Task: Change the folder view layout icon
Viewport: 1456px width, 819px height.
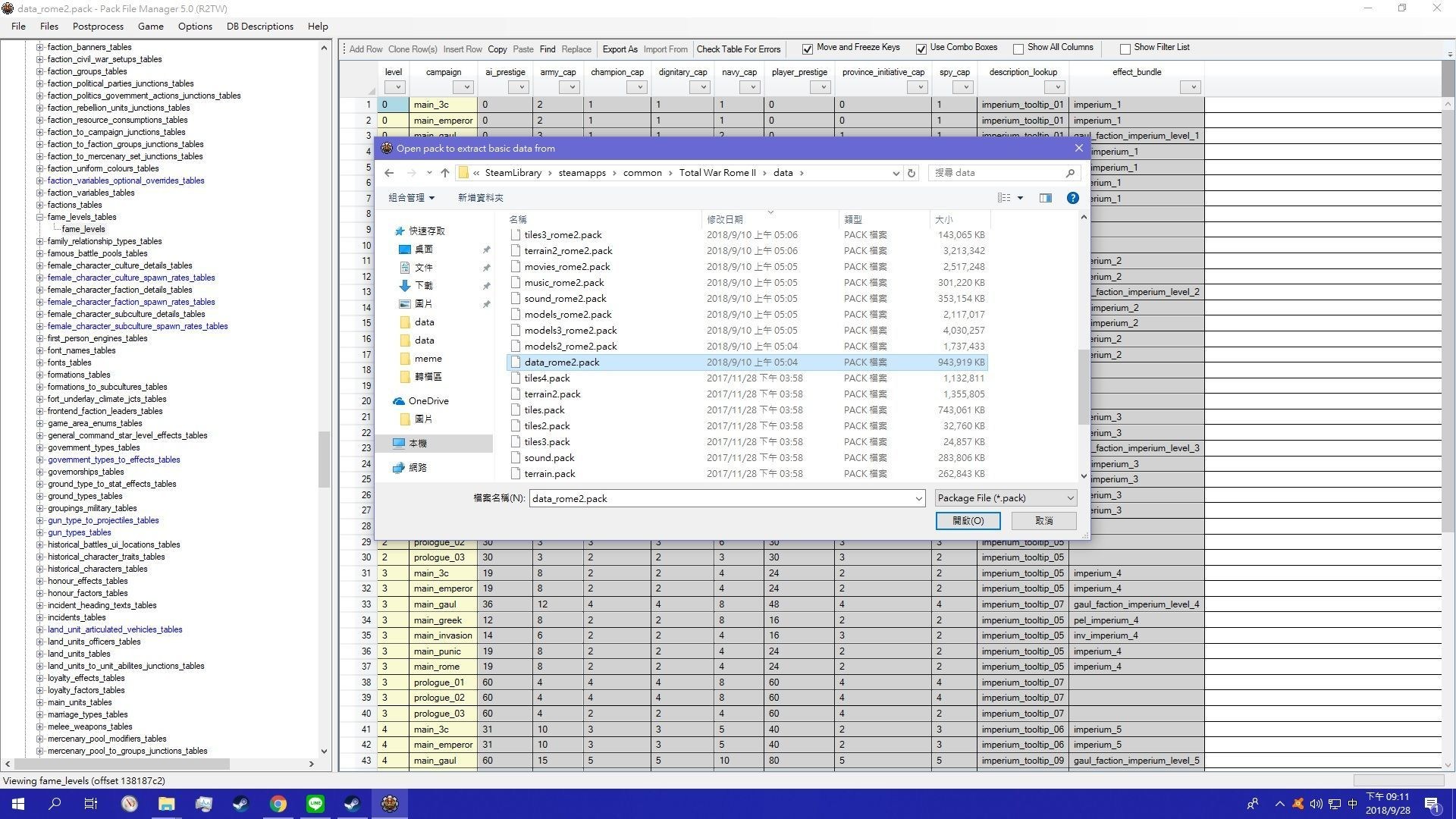Action: click(x=1005, y=198)
